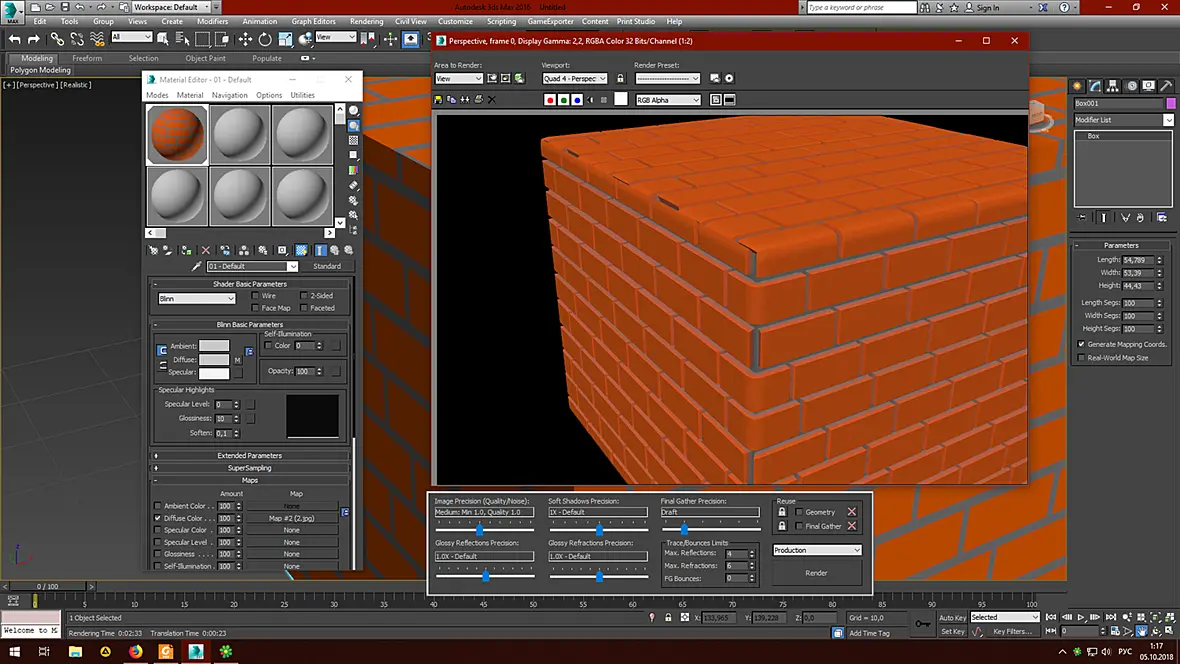
Task: Open the Create tab in command panel
Action: [x=1078, y=86]
